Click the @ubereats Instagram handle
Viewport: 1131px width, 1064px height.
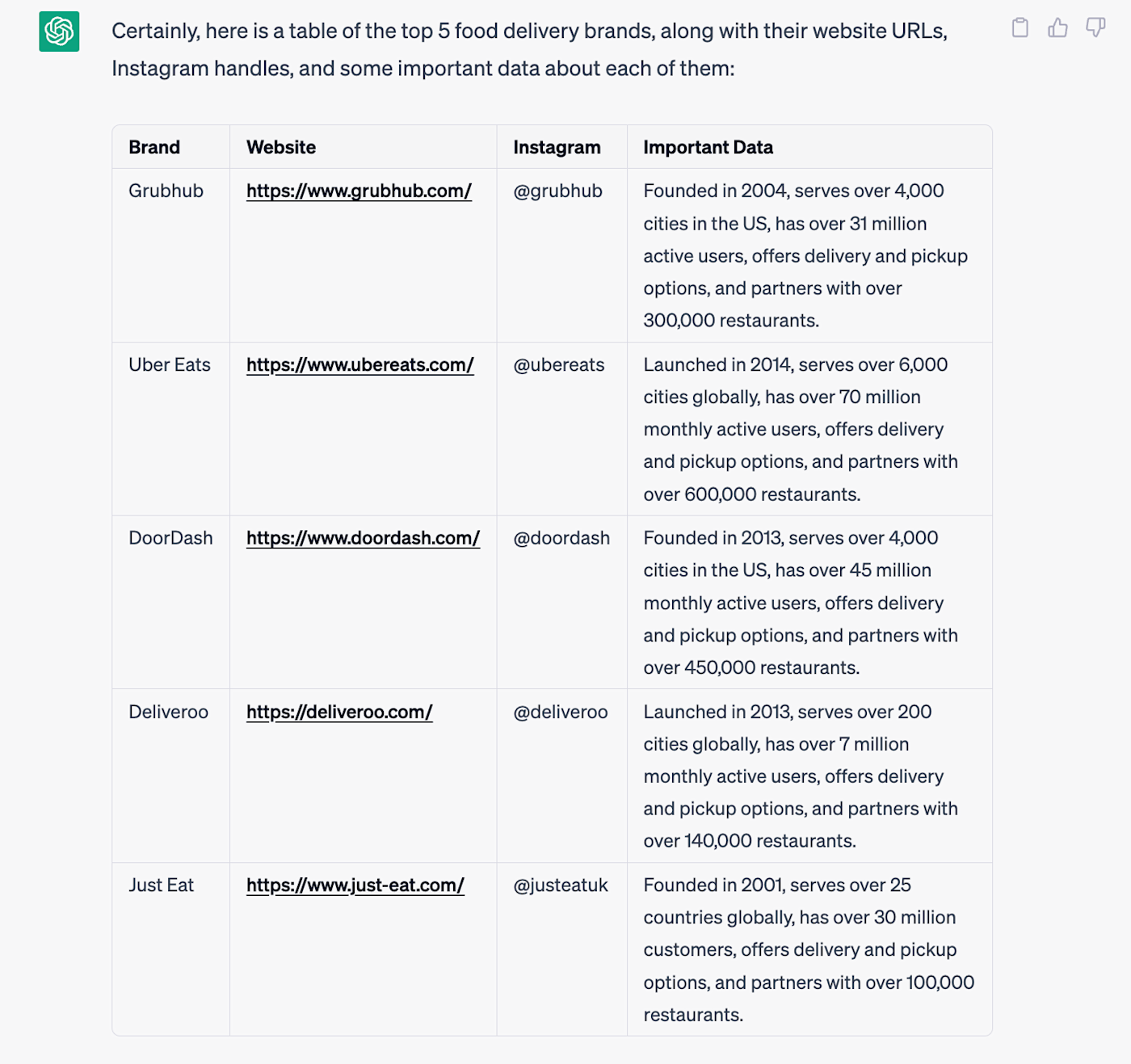pos(558,365)
